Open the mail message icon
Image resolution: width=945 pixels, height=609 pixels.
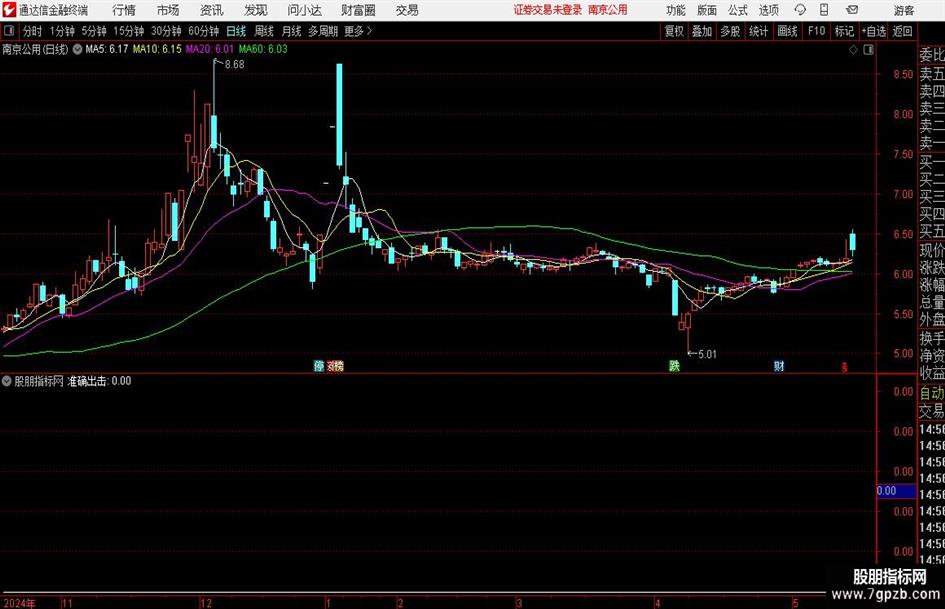pos(852,10)
